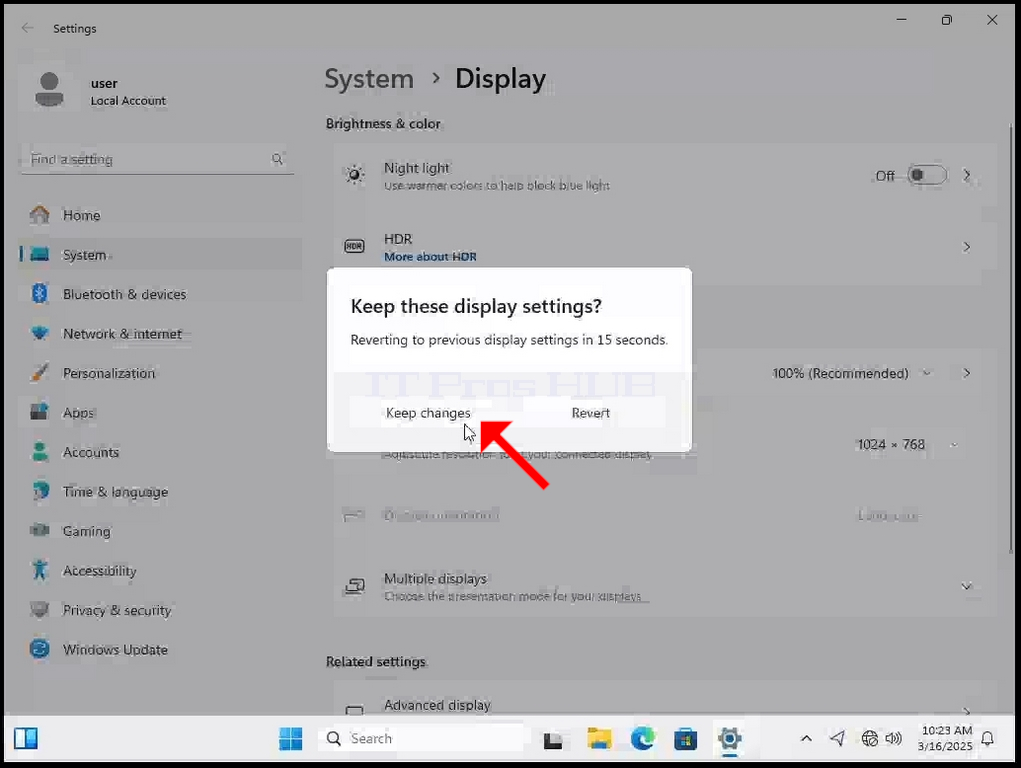Open HDR settings chevron
This screenshot has height=768, width=1021.
click(x=967, y=247)
